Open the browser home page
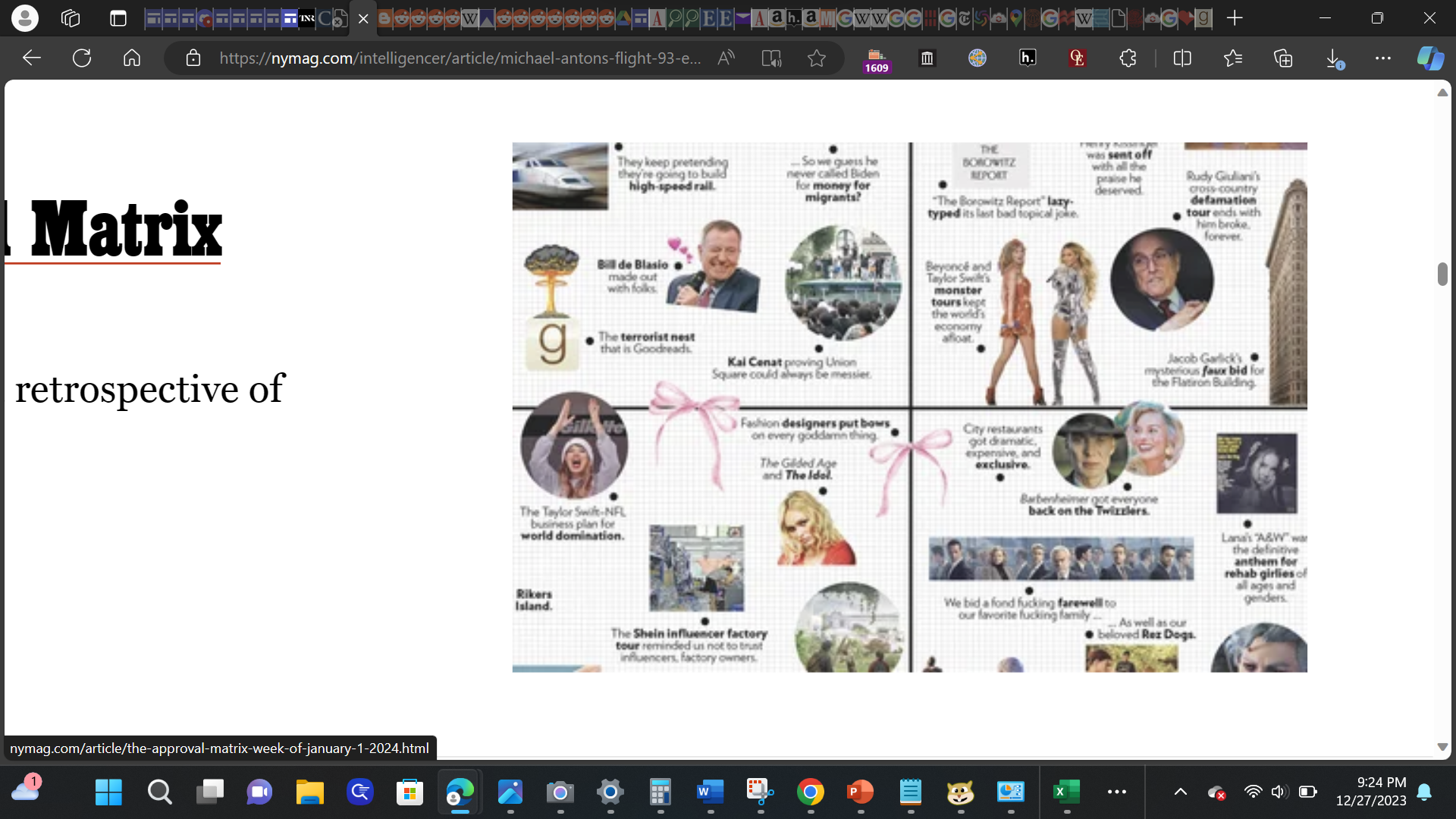 click(132, 58)
